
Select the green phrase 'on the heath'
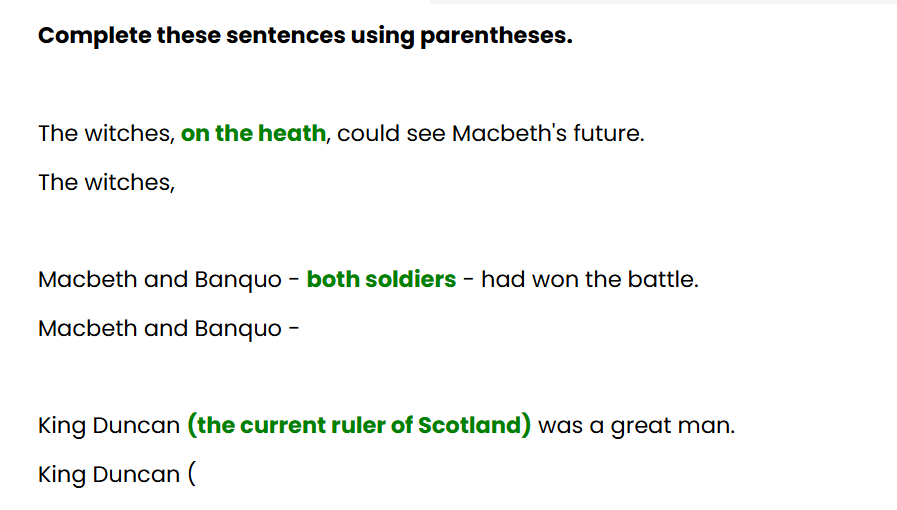pyautogui.click(x=253, y=133)
